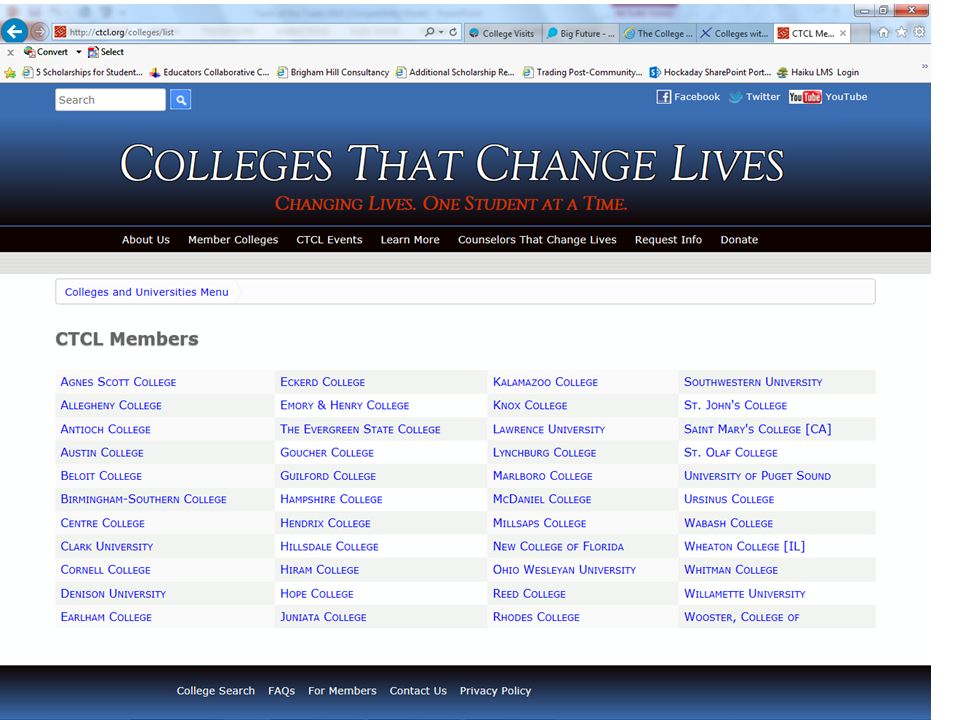960x720 pixels.
Task: Open the Juniata College link
Action: 323,617
